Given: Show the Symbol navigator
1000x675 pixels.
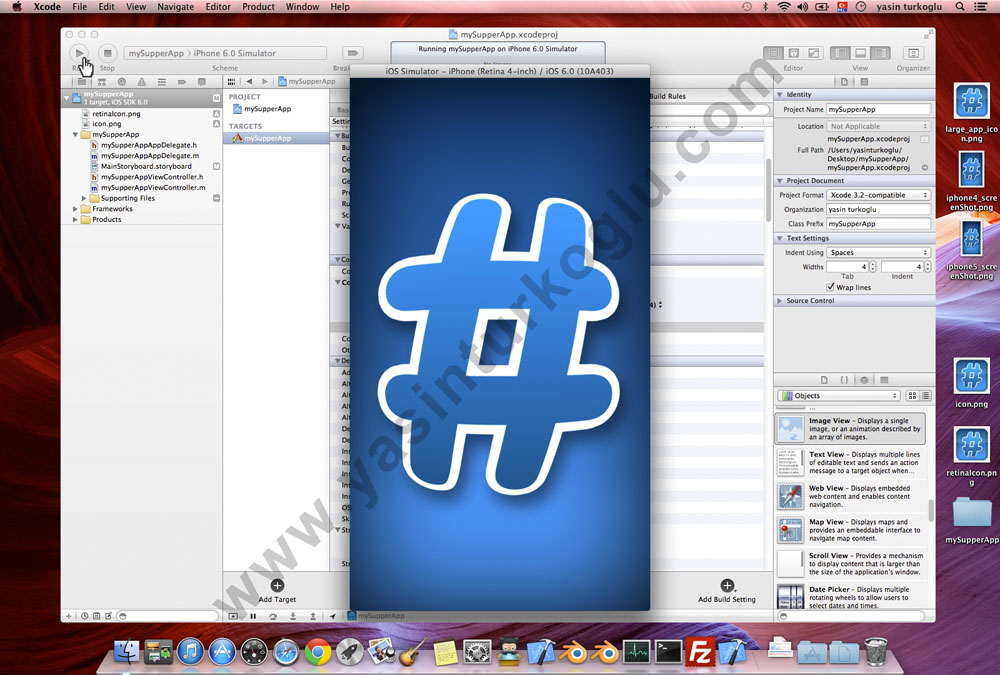Looking at the screenshot, I should [x=101, y=82].
